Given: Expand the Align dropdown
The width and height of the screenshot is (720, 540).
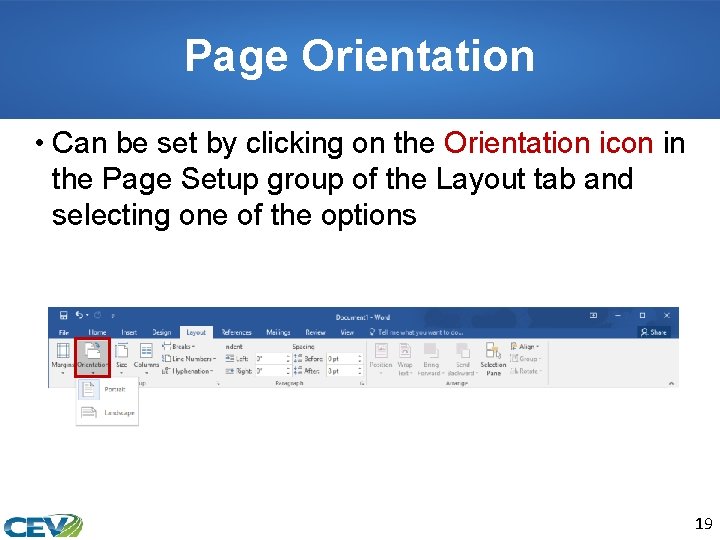Looking at the screenshot, I should pos(525,346).
